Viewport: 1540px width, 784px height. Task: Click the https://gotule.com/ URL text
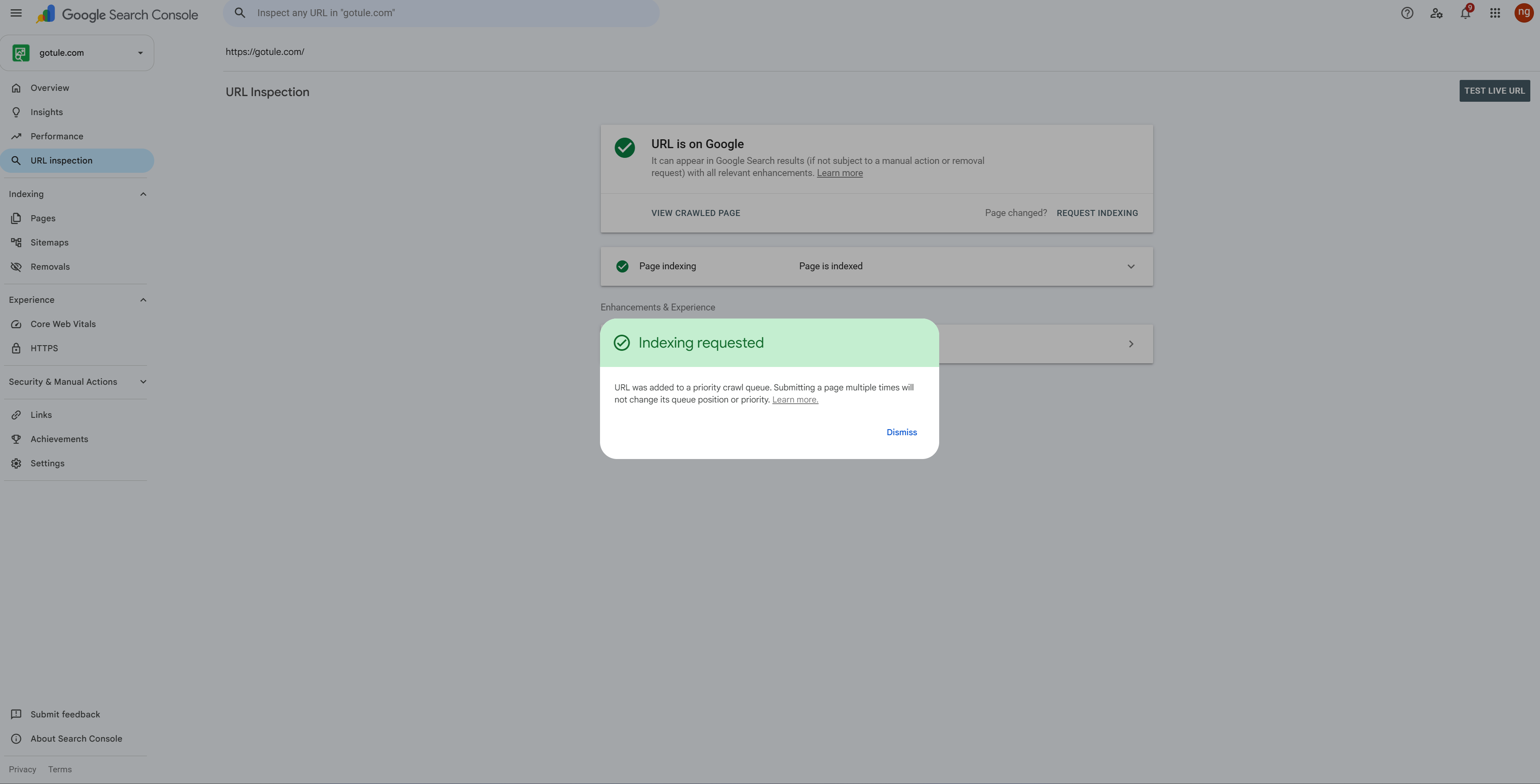(x=265, y=52)
